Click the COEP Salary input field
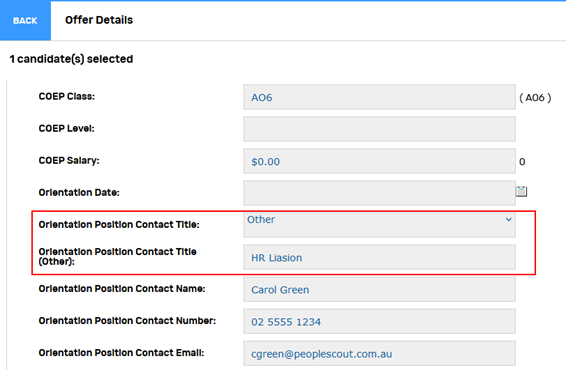Screen dimensions: 566x370 coord(379,161)
